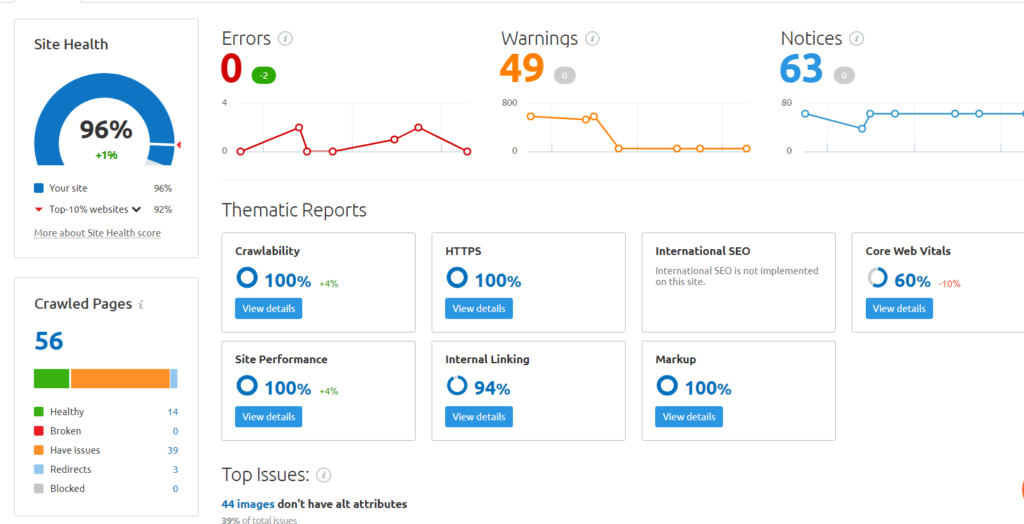
Task: Click last data point on Errors chart
Action: point(468,151)
